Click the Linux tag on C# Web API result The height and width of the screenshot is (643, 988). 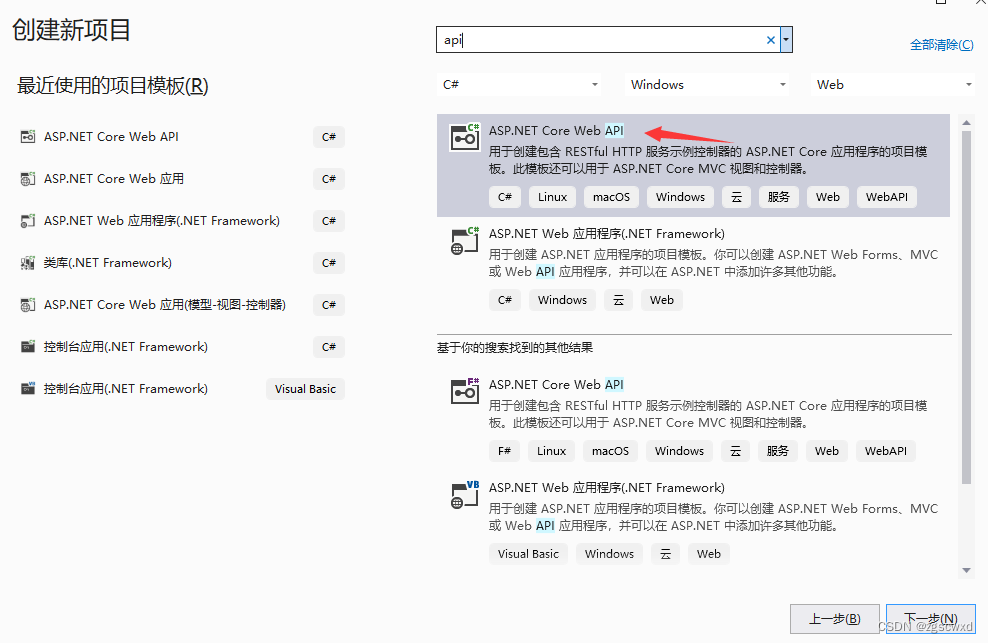[553, 197]
